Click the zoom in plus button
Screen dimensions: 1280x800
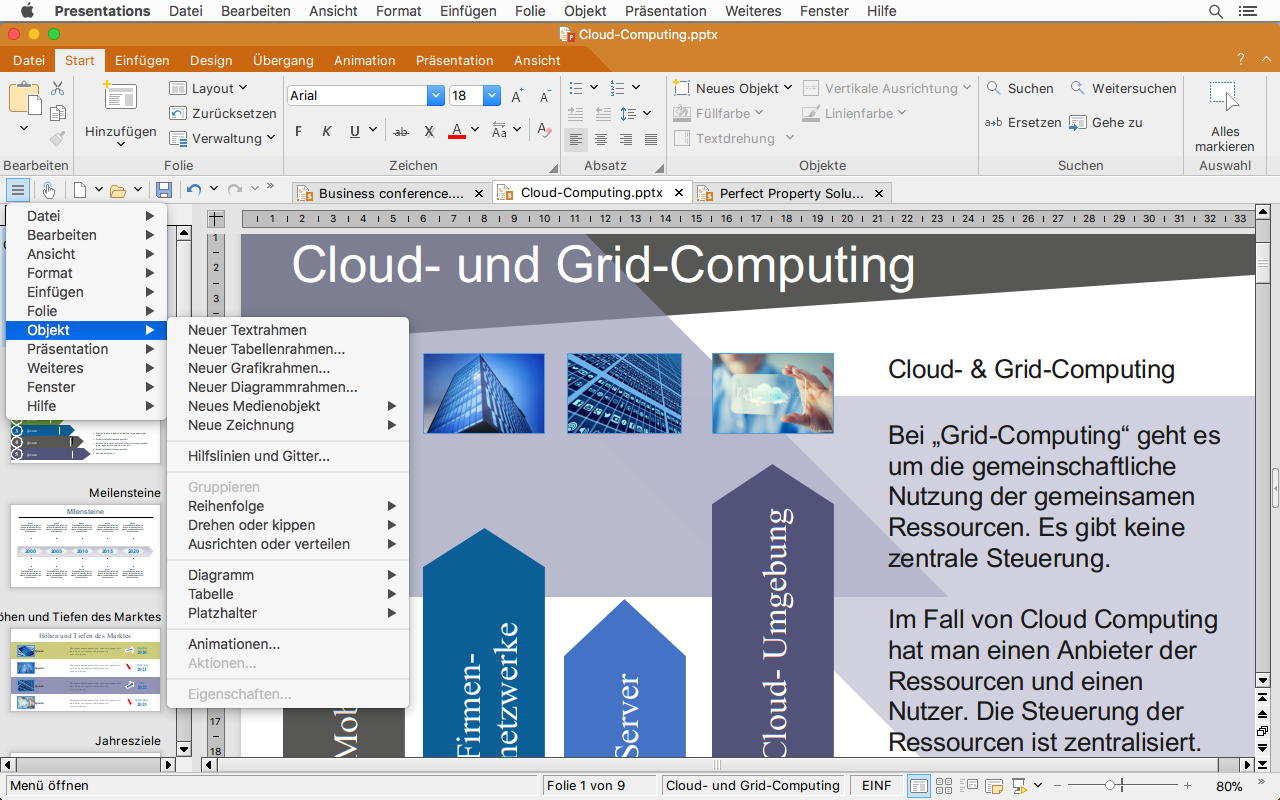pos(1186,786)
